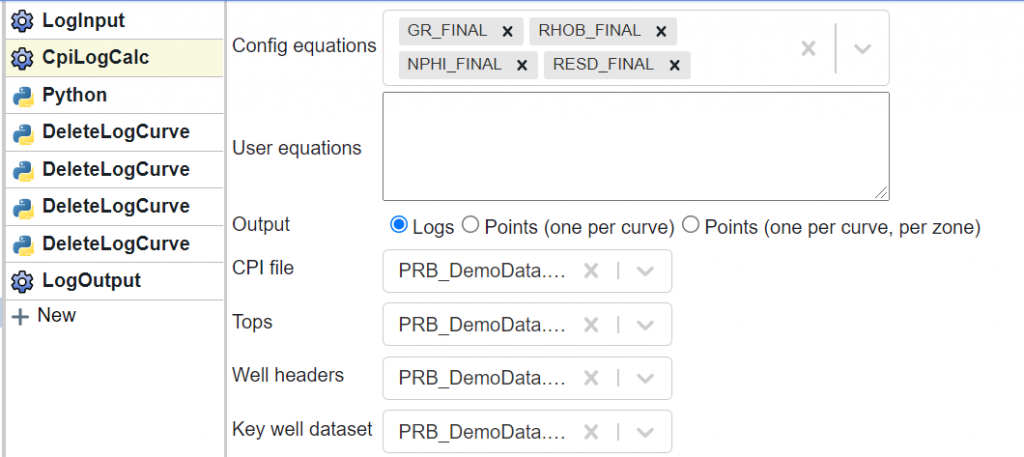Screen dimensions: 1024x457
Task: Open the Tops dropdown list
Action: (x=645, y=324)
